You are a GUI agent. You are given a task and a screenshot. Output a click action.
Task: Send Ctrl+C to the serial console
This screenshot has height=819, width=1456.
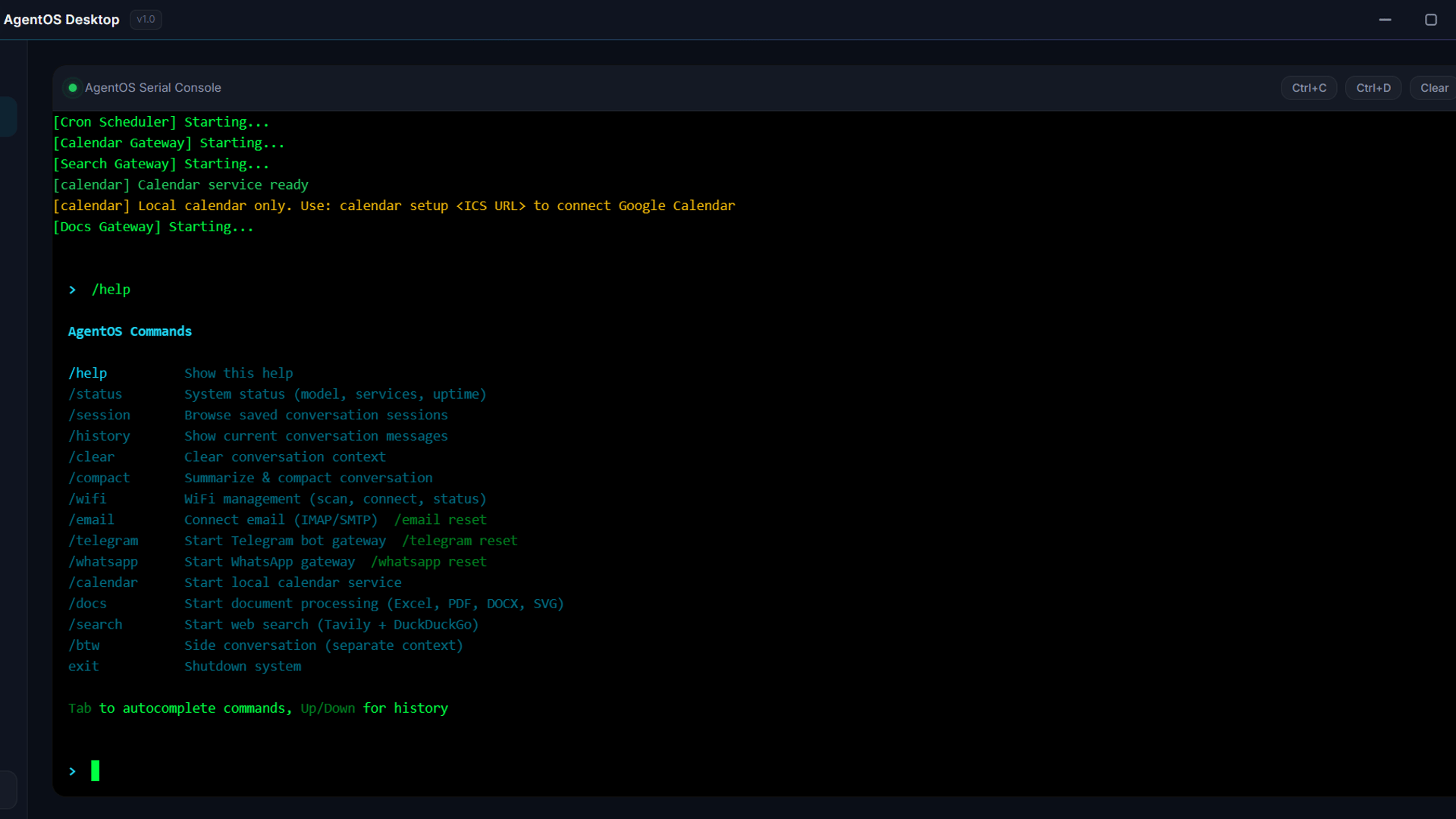(x=1309, y=88)
